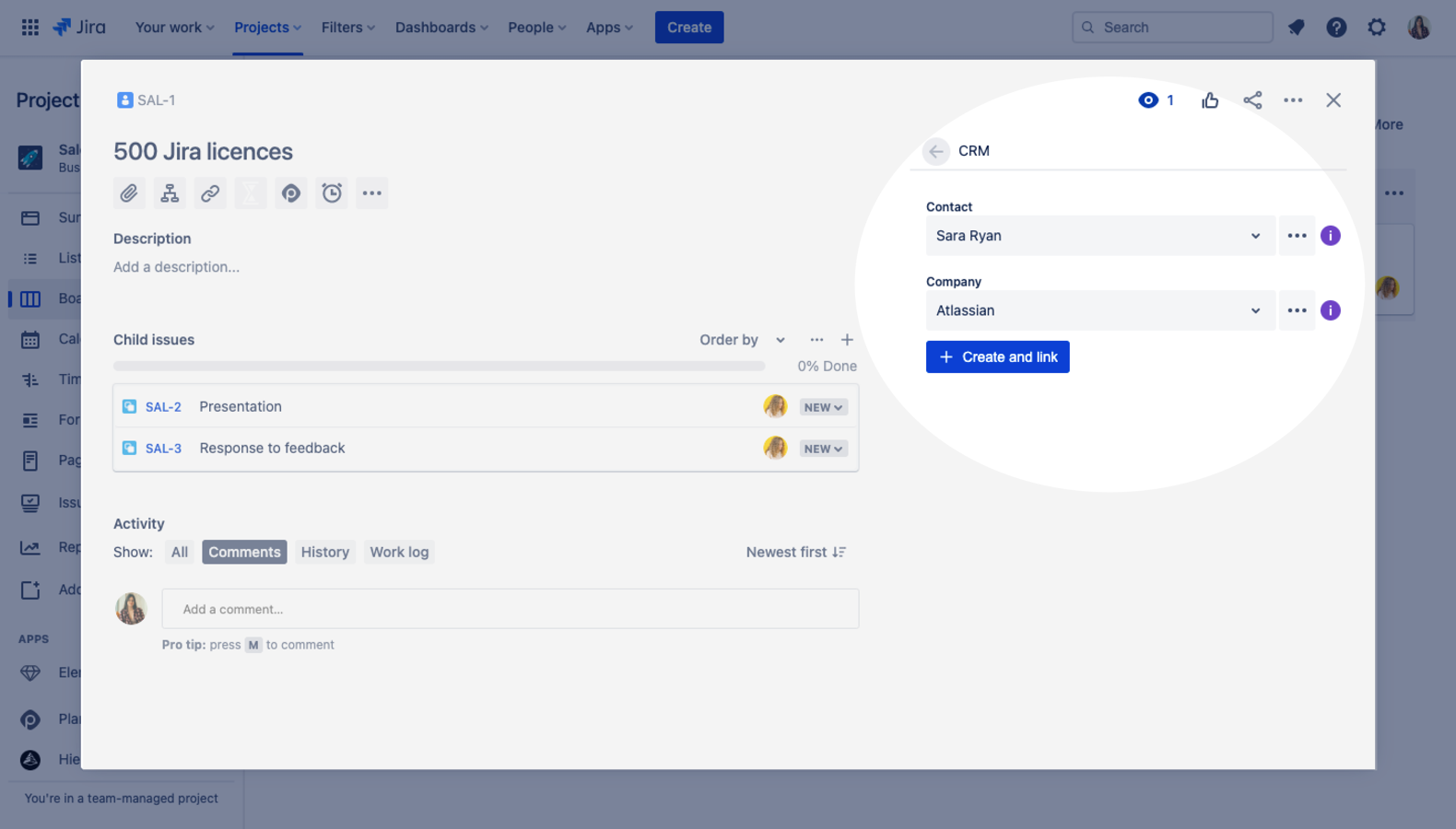Open Company field more options ellipsis
Image resolution: width=1456 pixels, height=829 pixels.
[1297, 310]
